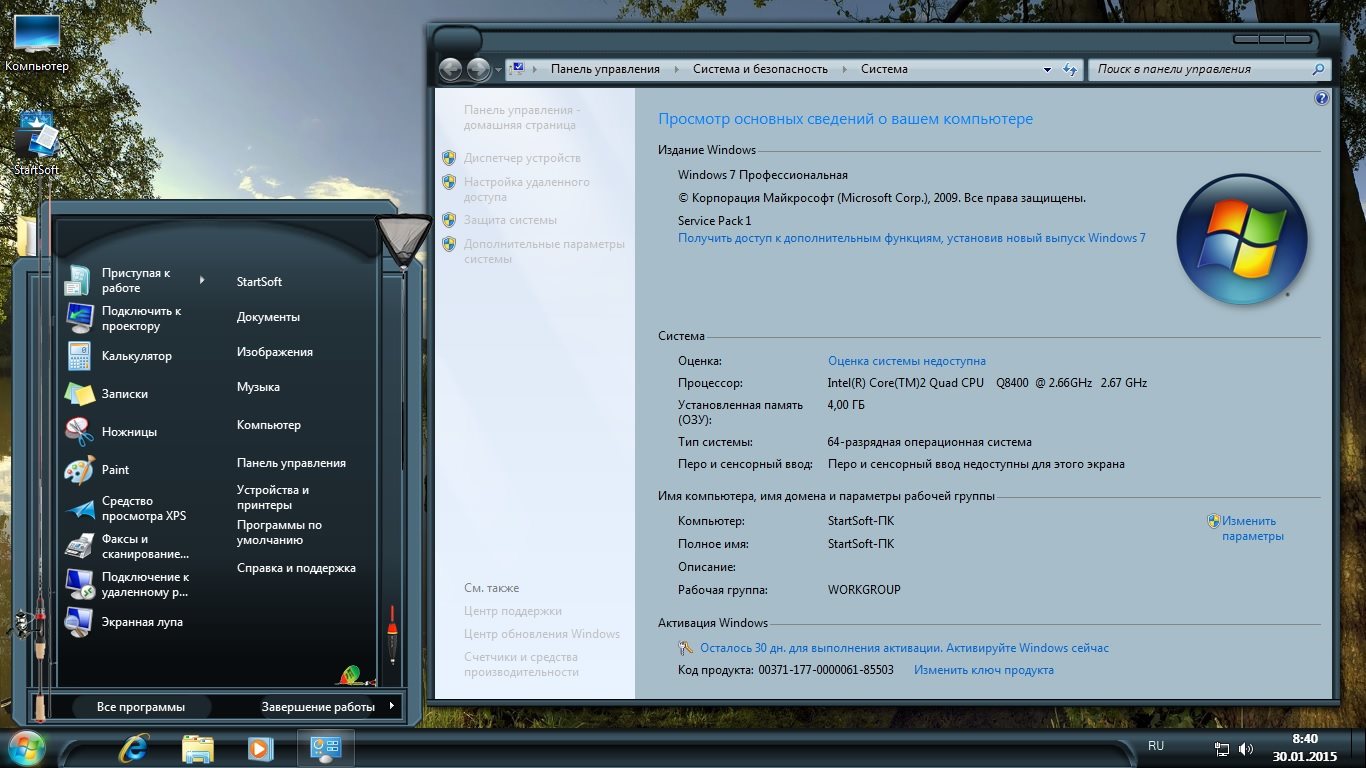The height and width of the screenshot is (768, 1366).
Task: Open Дополнительные параметры системы link
Action: (x=544, y=251)
